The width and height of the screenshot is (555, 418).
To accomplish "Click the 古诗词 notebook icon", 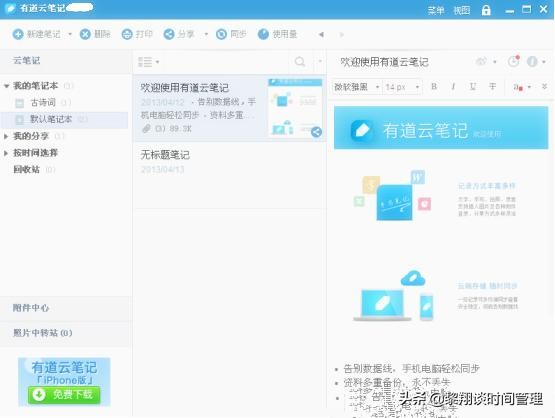I will point(19,103).
